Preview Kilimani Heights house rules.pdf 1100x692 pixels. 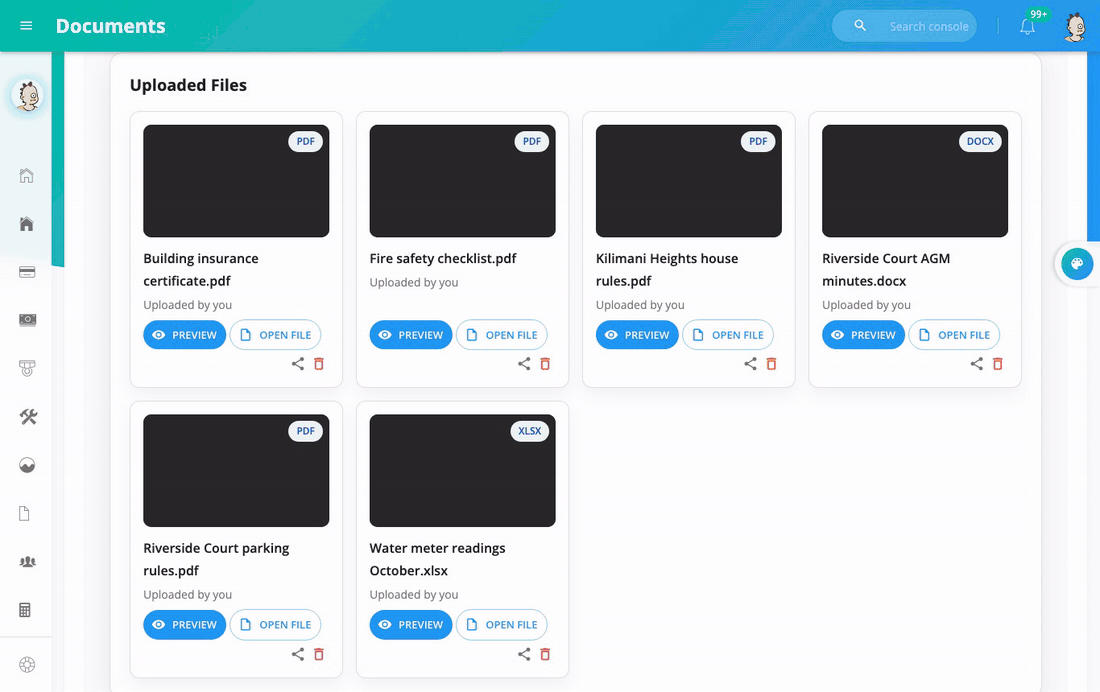(637, 335)
